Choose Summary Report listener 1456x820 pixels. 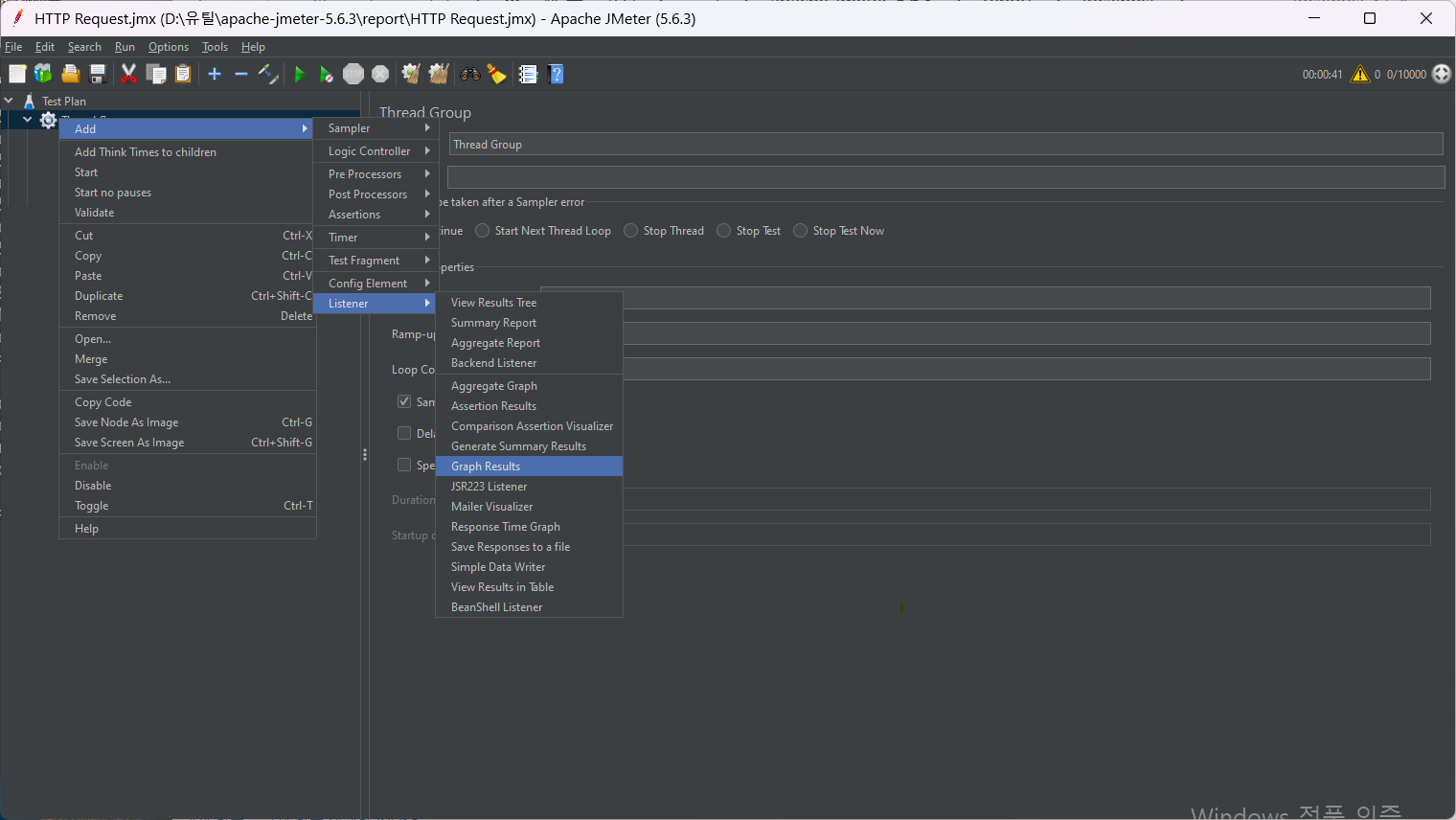[x=530, y=323]
